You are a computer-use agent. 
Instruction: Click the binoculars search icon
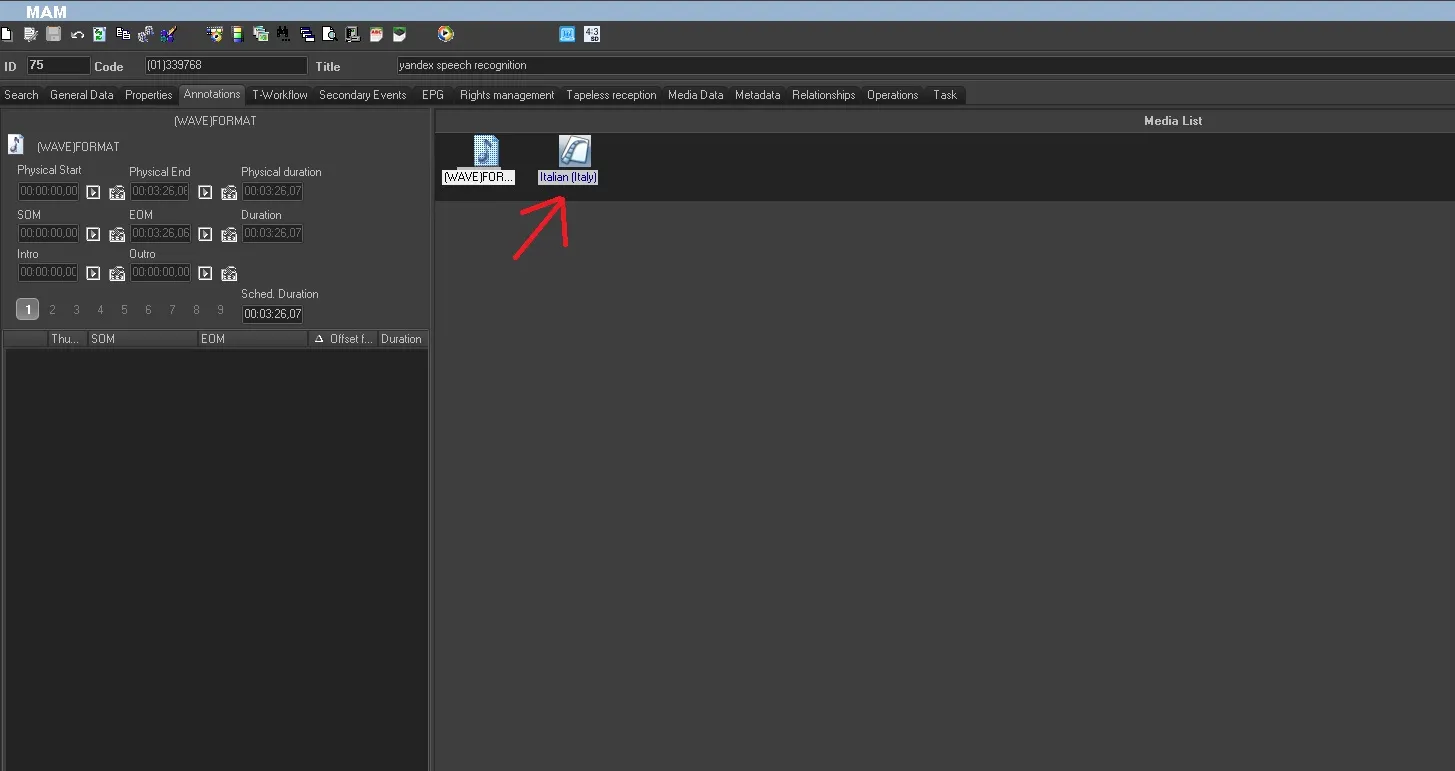pos(284,34)
